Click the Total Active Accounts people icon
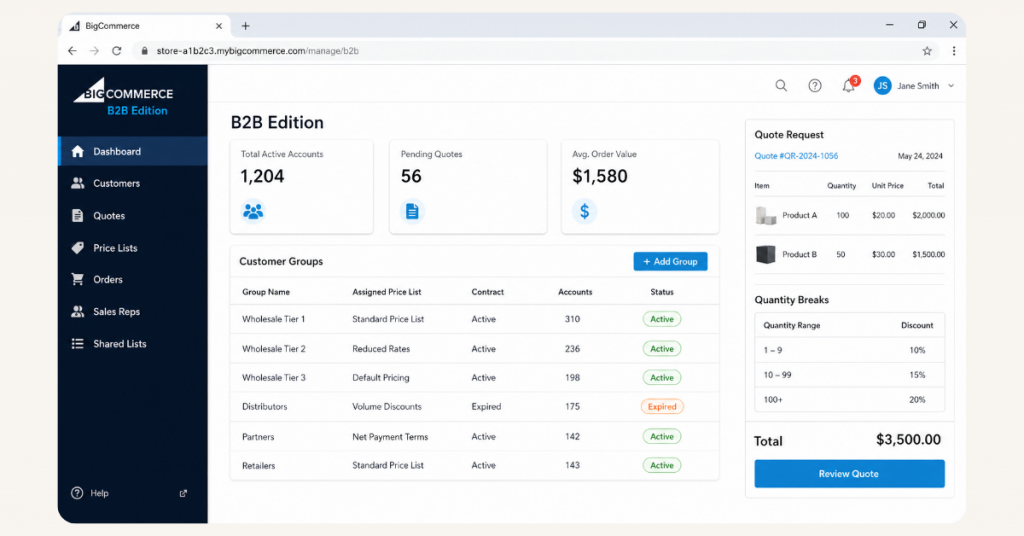Viewport: 1024px width, 536px height. coord(253,211)
